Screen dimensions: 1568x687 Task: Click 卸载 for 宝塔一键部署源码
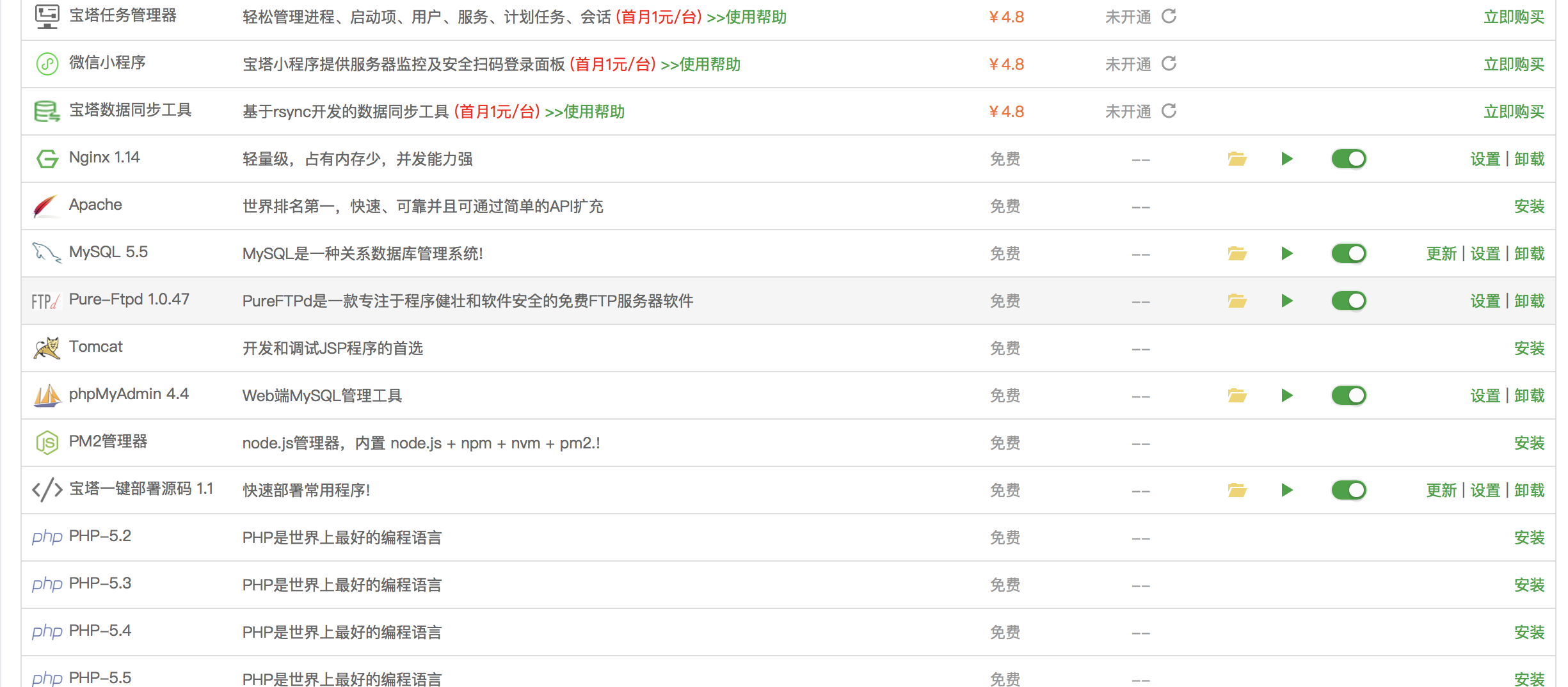coord(1530,491)
